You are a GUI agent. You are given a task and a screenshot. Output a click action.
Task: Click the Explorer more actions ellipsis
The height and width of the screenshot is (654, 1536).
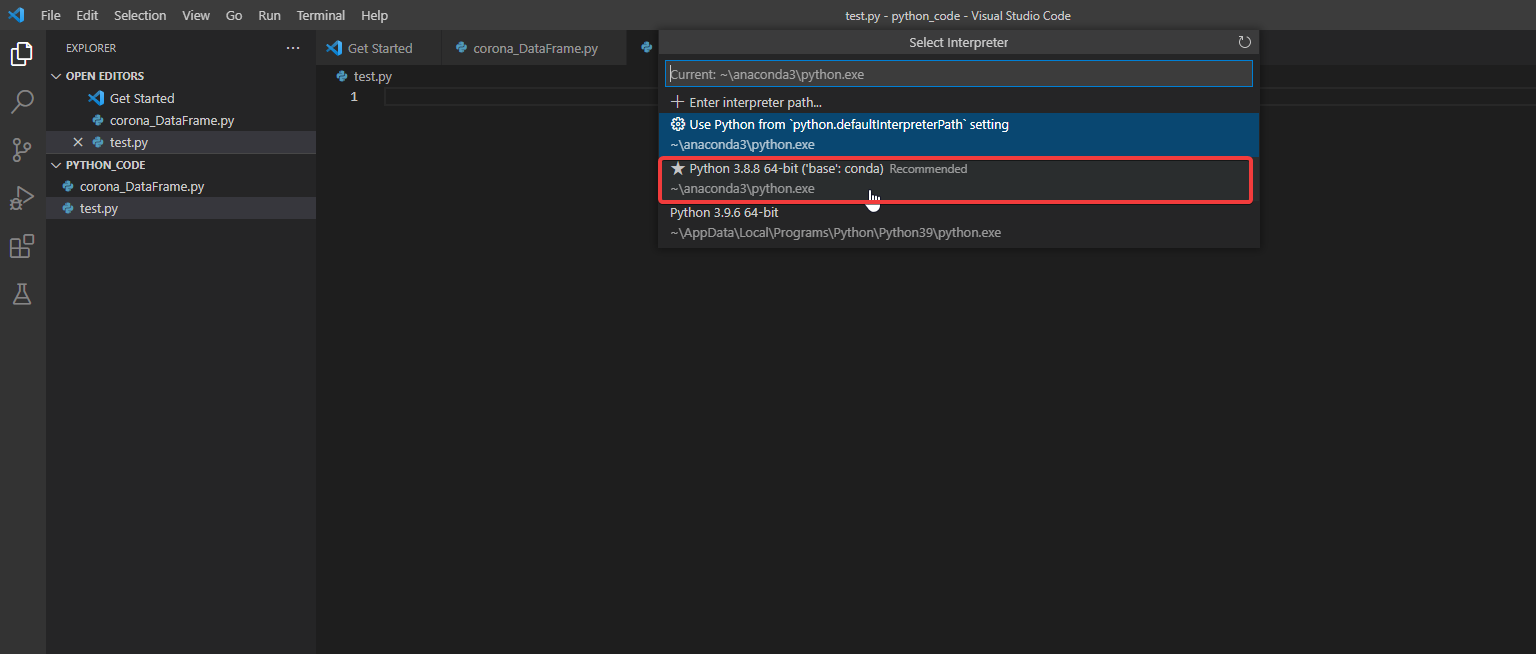(x=293, y=48)
